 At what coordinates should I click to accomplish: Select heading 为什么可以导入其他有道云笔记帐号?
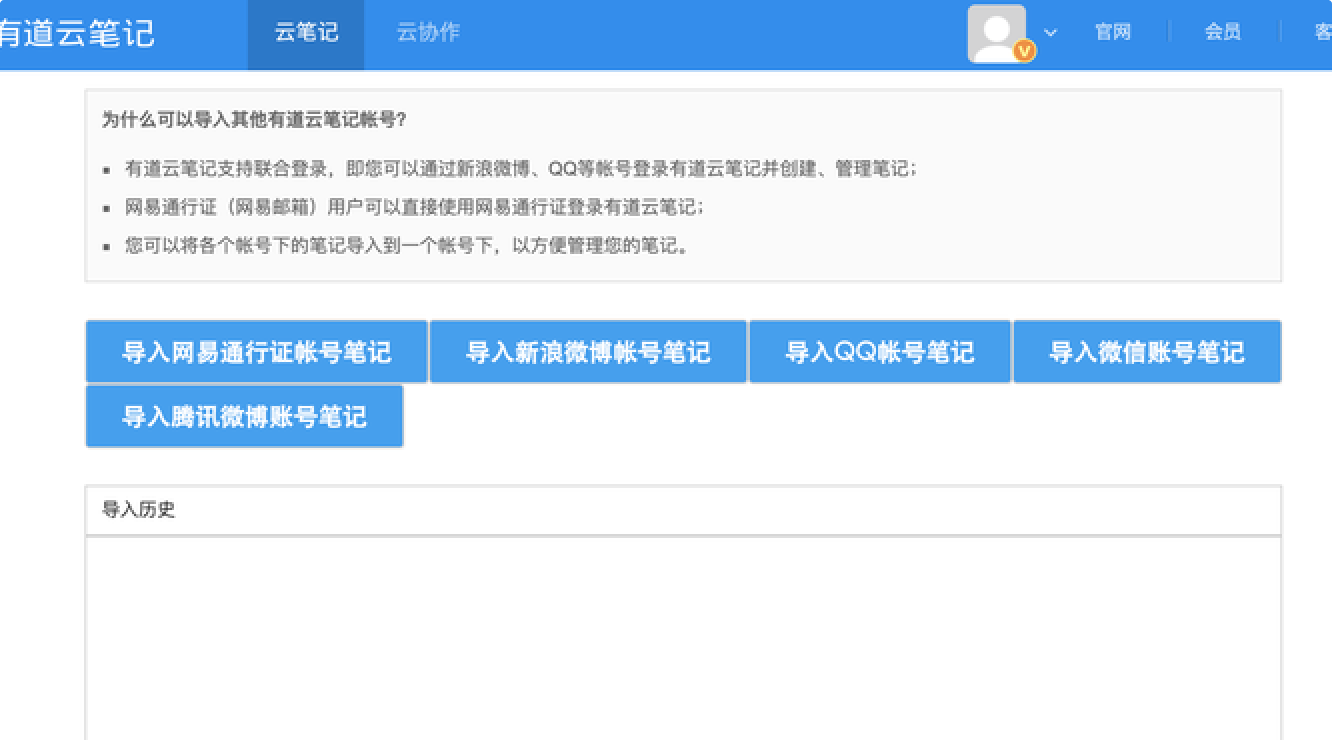pos(254,120)
